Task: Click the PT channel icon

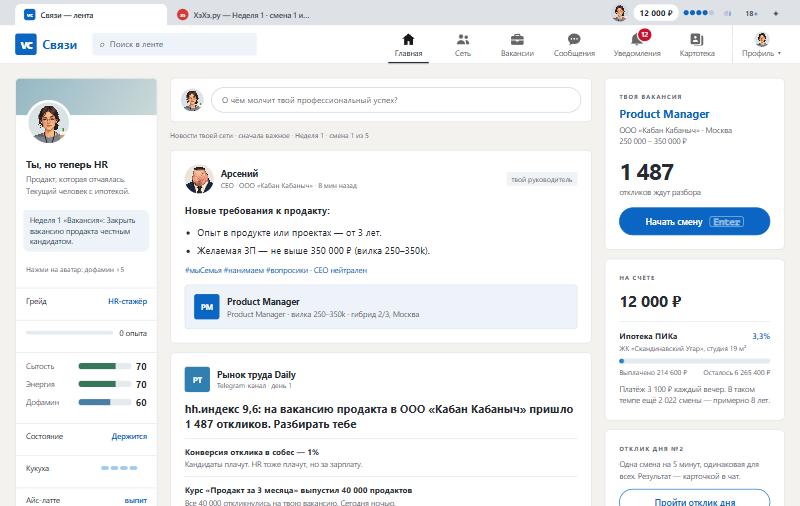Action: (197, 380)
